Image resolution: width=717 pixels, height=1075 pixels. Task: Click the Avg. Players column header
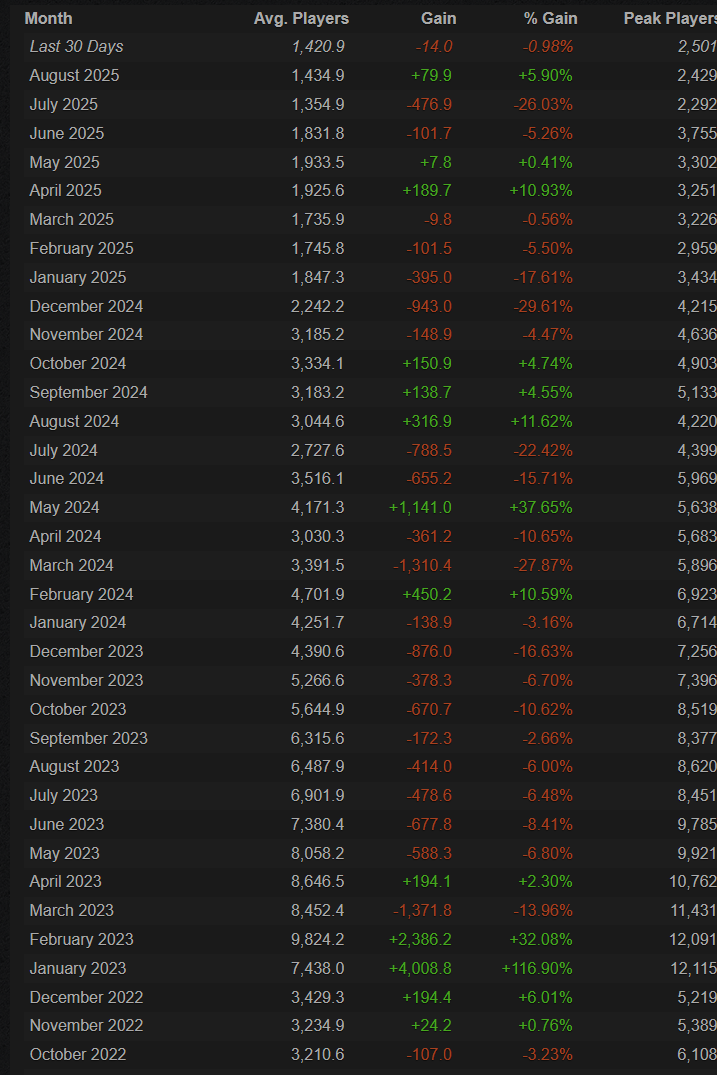point(299,18)
